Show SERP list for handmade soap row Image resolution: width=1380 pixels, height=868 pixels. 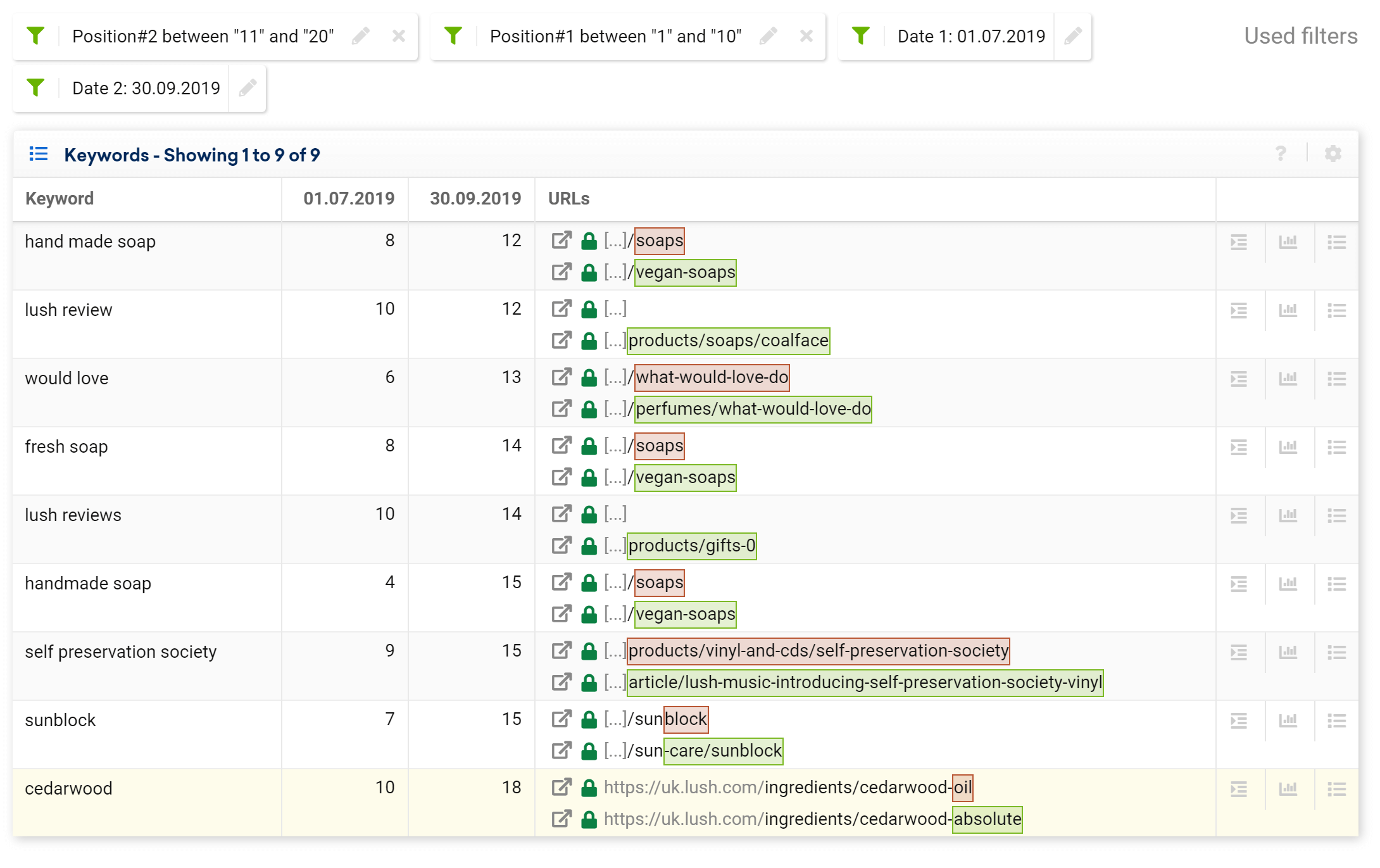1239,584
